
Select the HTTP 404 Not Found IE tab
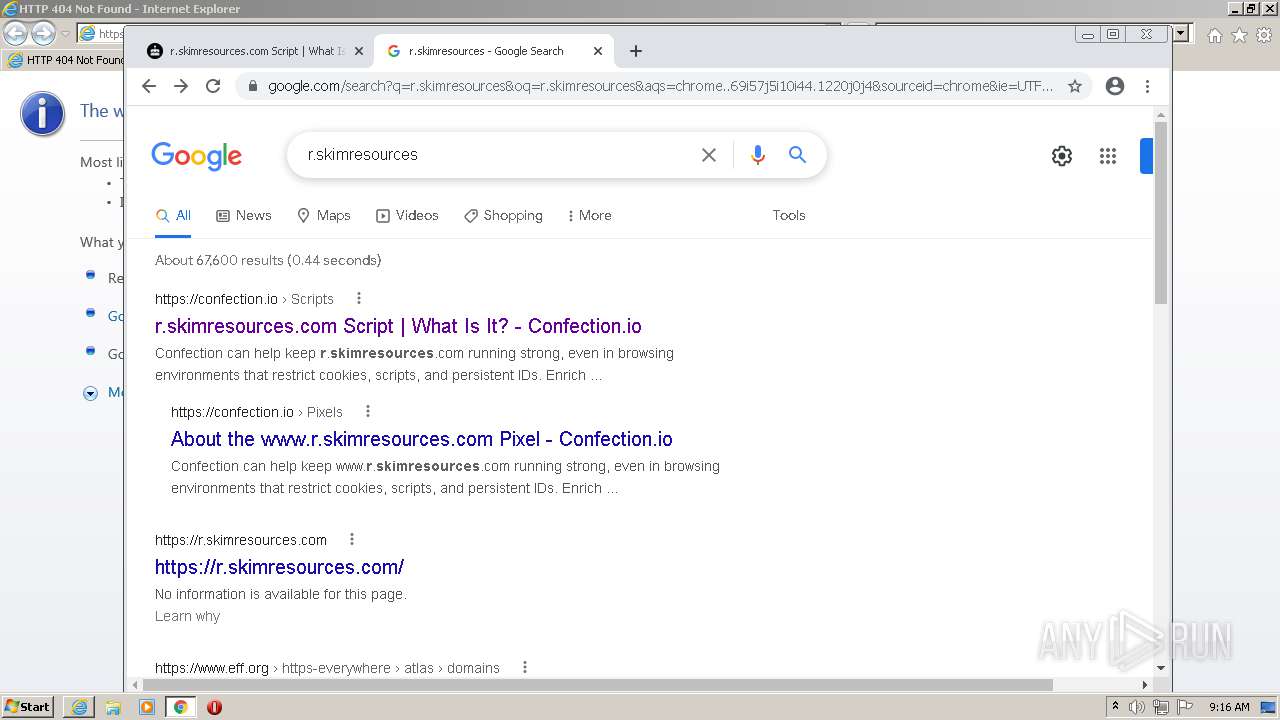tap(65, 60)
